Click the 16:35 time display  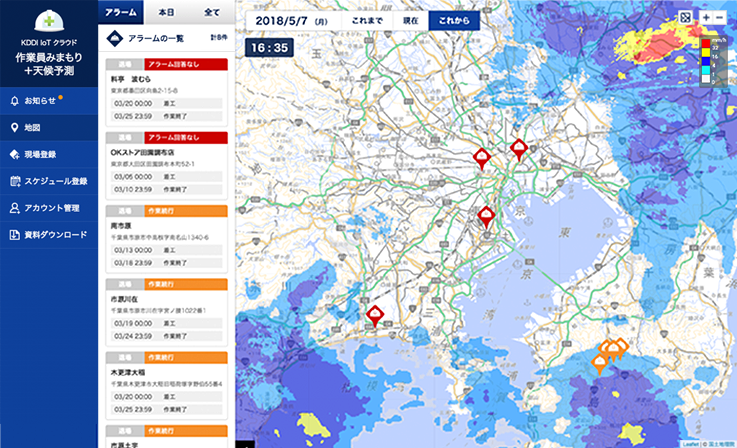coord(269,47)
